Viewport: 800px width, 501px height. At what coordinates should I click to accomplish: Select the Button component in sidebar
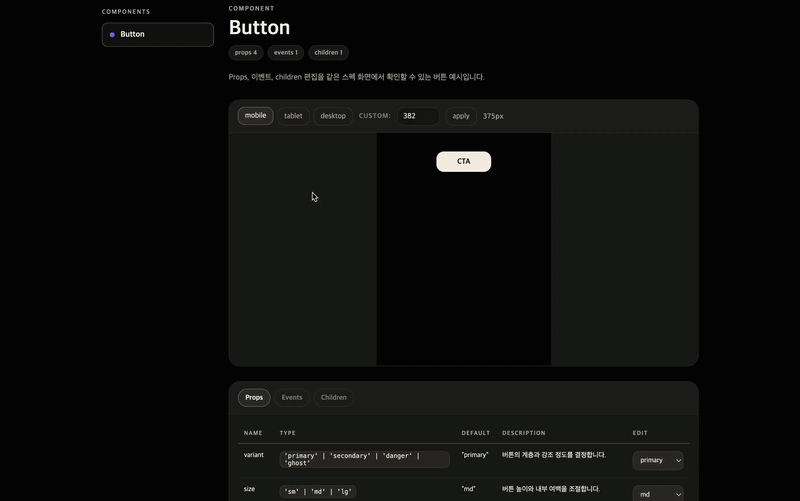point(158,34)
